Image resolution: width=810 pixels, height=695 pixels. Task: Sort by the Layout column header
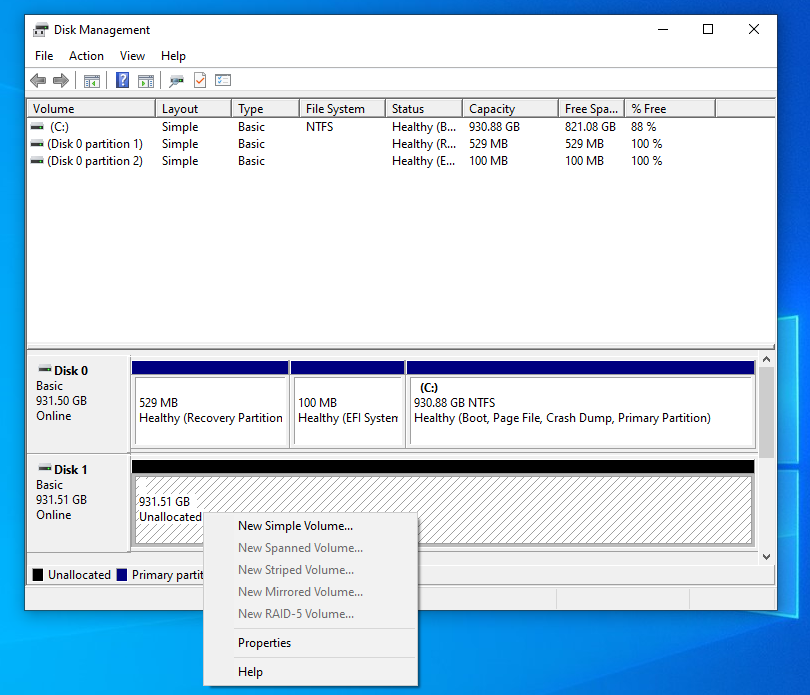(x=193, y=109)
